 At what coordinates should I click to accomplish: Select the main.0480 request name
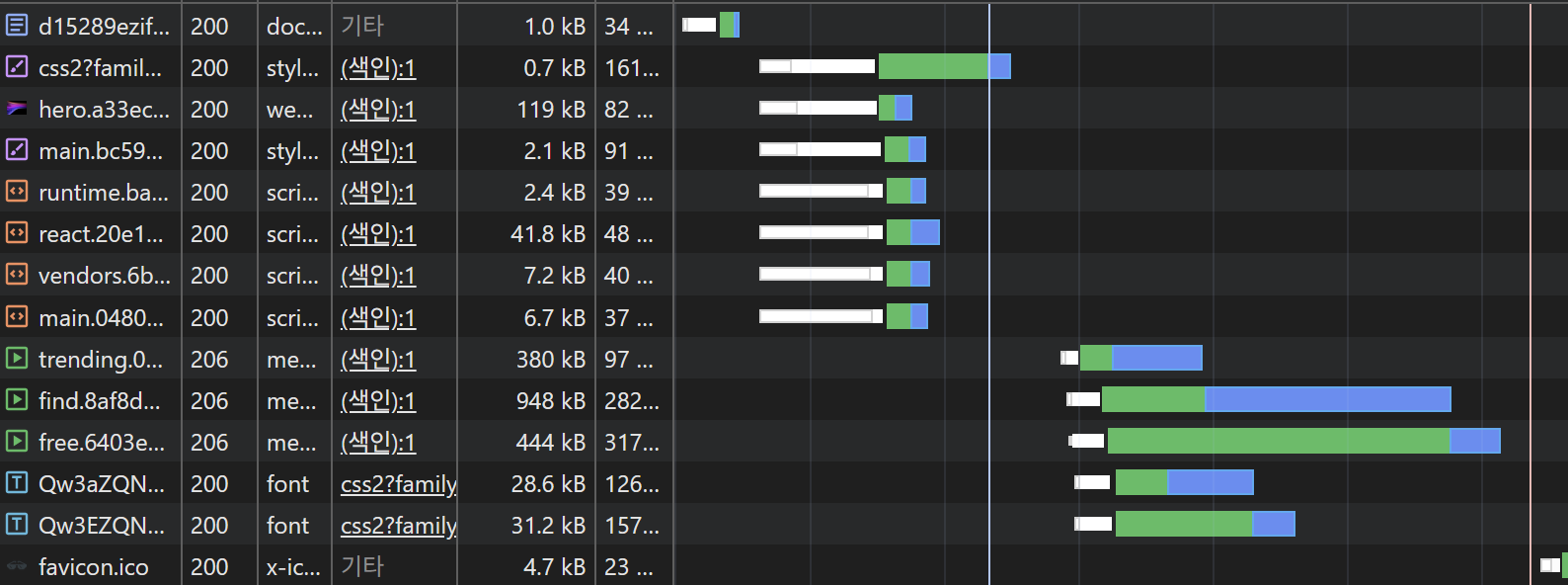point(101,318)
